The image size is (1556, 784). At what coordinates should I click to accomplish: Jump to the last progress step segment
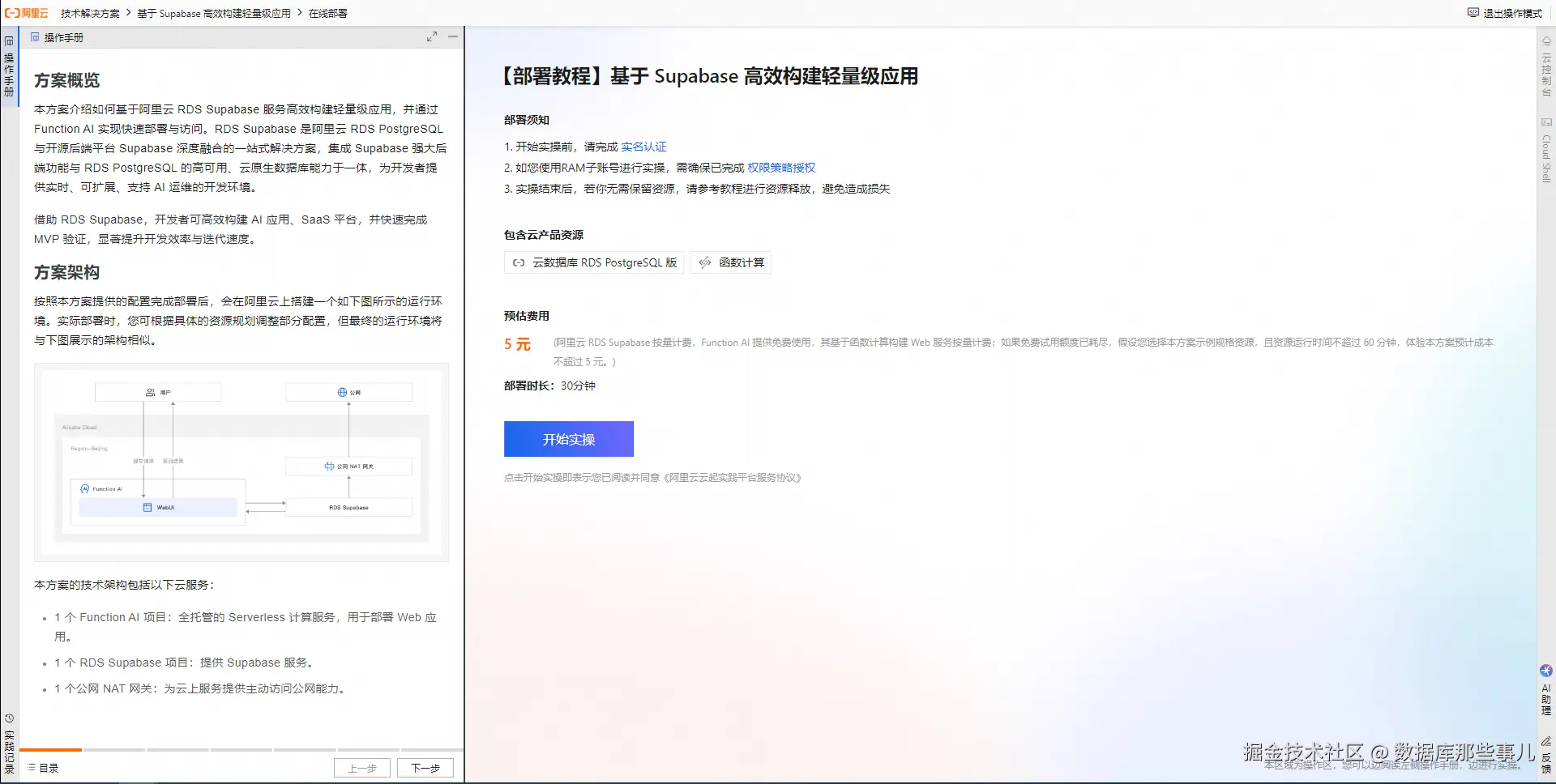tap(431, 750)
